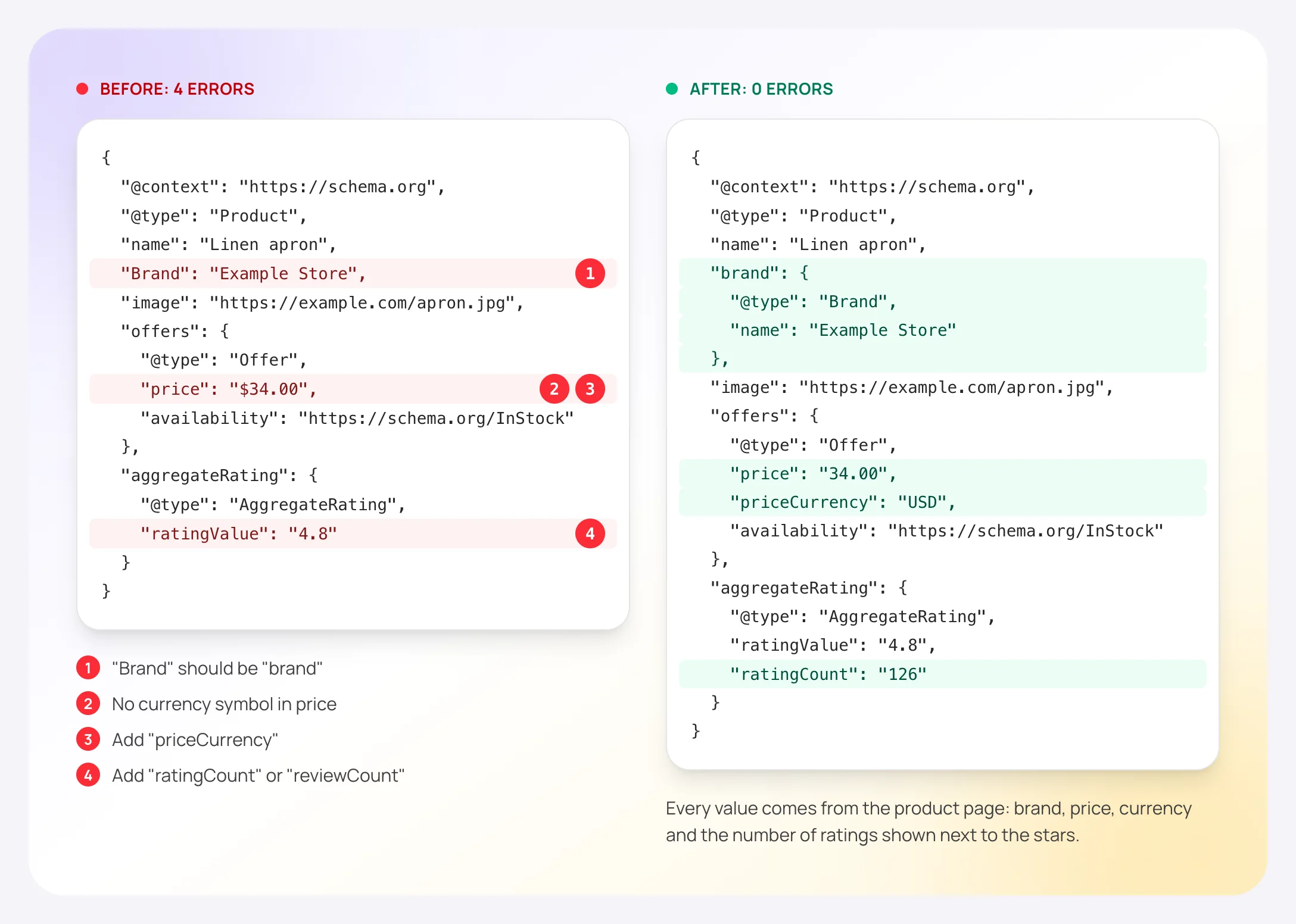Click the legend text "No currency symbol in price"
Image resolution: width=1296 pixels, height=924 pixels.
(x=225, y=704)
